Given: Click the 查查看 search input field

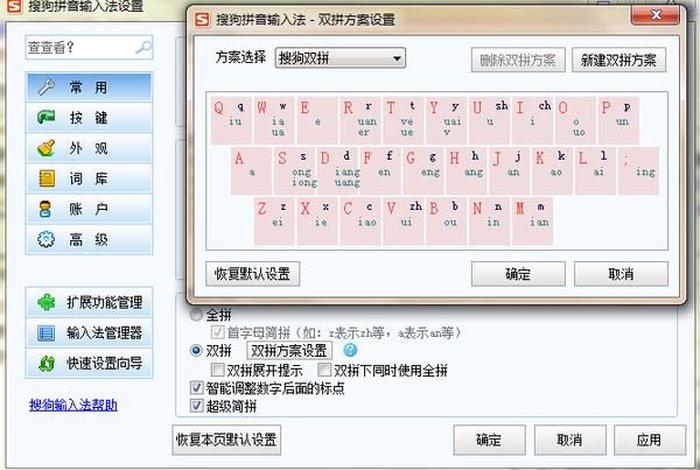Looking at the screenshot, I should pyautogui.click(x=89, y=47).
